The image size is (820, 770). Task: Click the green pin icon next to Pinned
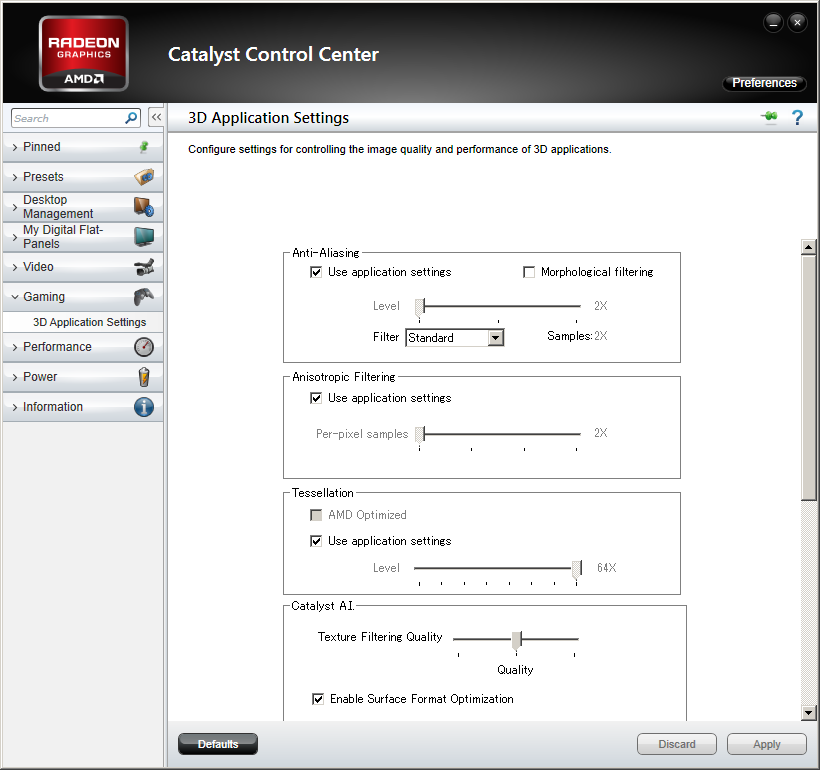pyautogui.click(x=144, y=147)
